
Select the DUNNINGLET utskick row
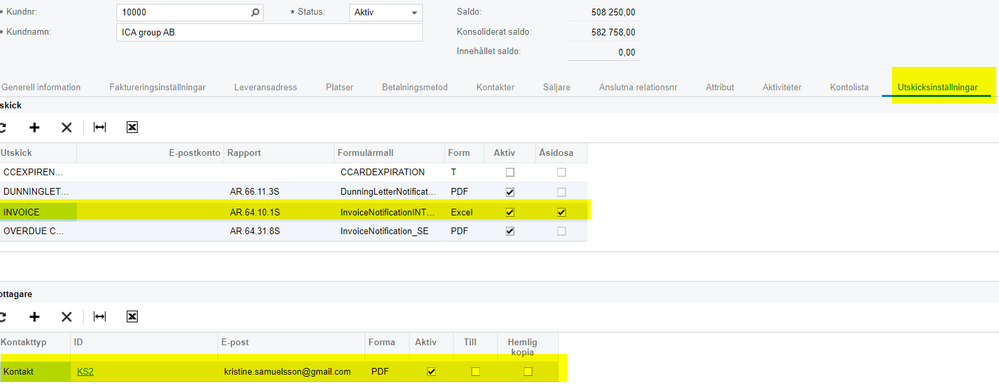pyautogui.click(x=294, y=192)
